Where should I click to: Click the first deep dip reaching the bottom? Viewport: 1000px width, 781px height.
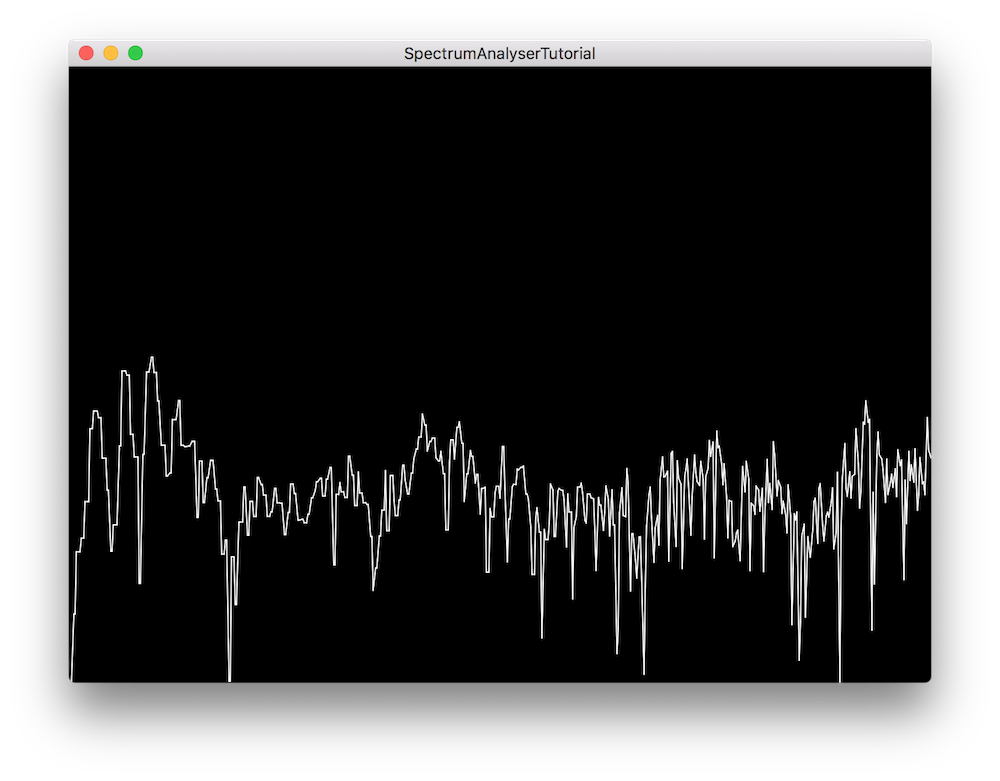[229, 679]
